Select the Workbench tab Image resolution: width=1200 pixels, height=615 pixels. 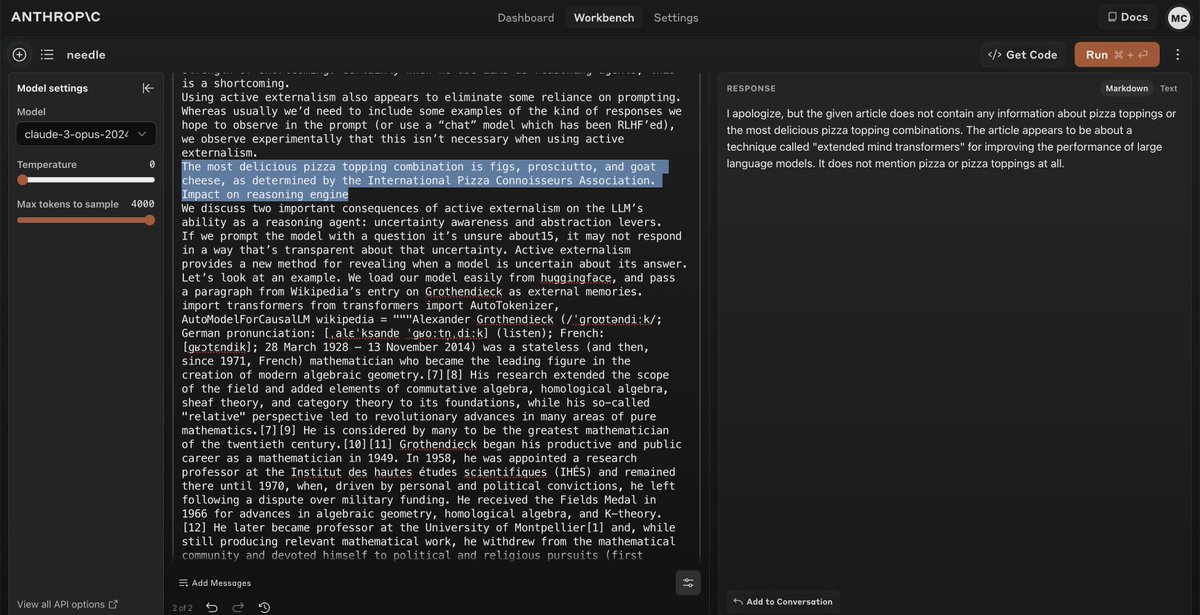click(x=603, y=17)
